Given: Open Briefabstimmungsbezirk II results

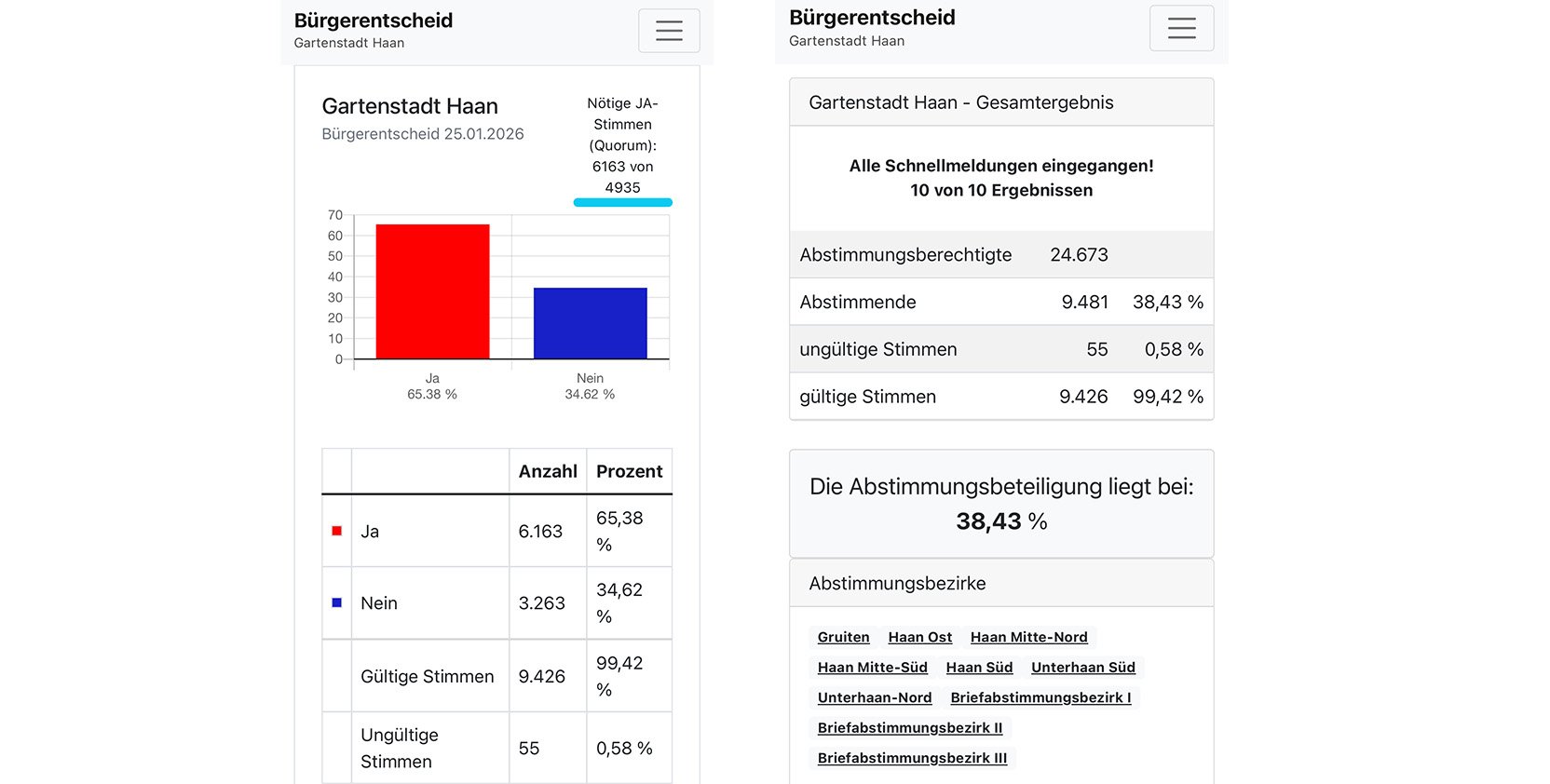Looking at the screenshot, I should pos(910,728).
